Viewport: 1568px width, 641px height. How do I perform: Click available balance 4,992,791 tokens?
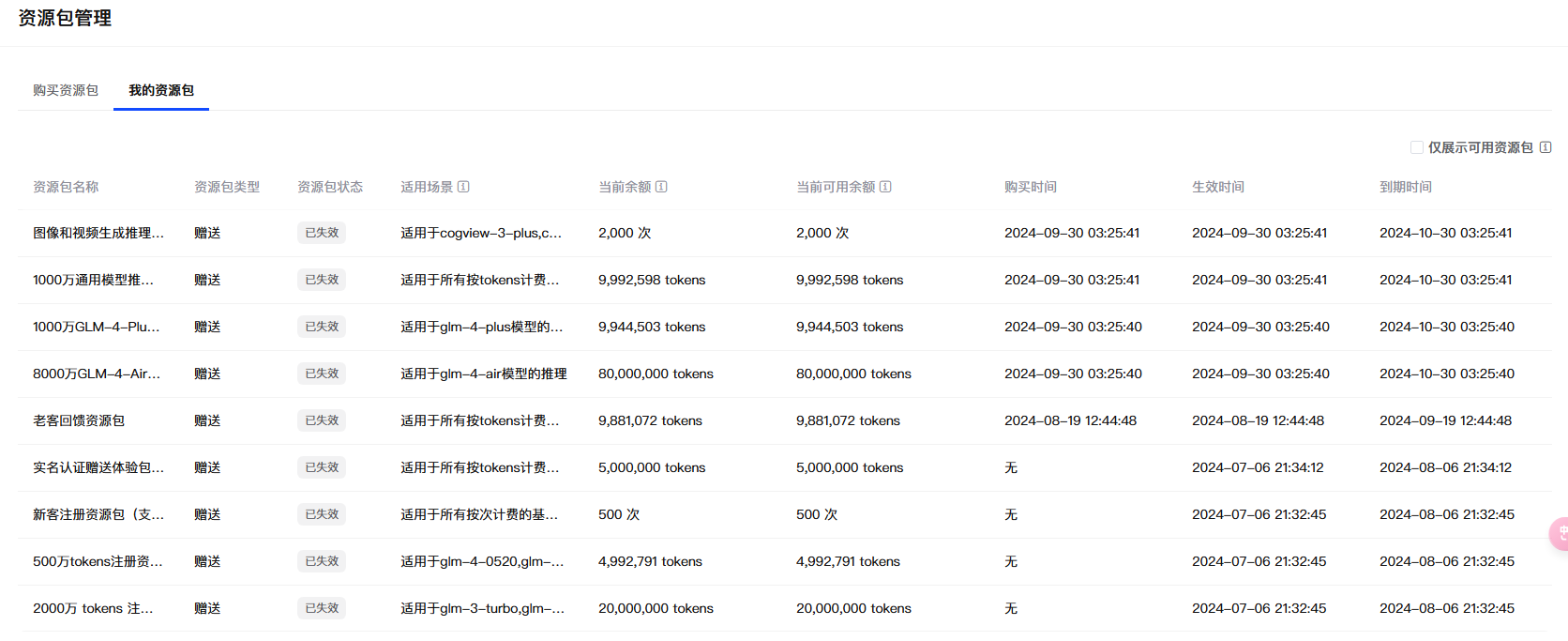pyautogui.click(x=848, y=561)
